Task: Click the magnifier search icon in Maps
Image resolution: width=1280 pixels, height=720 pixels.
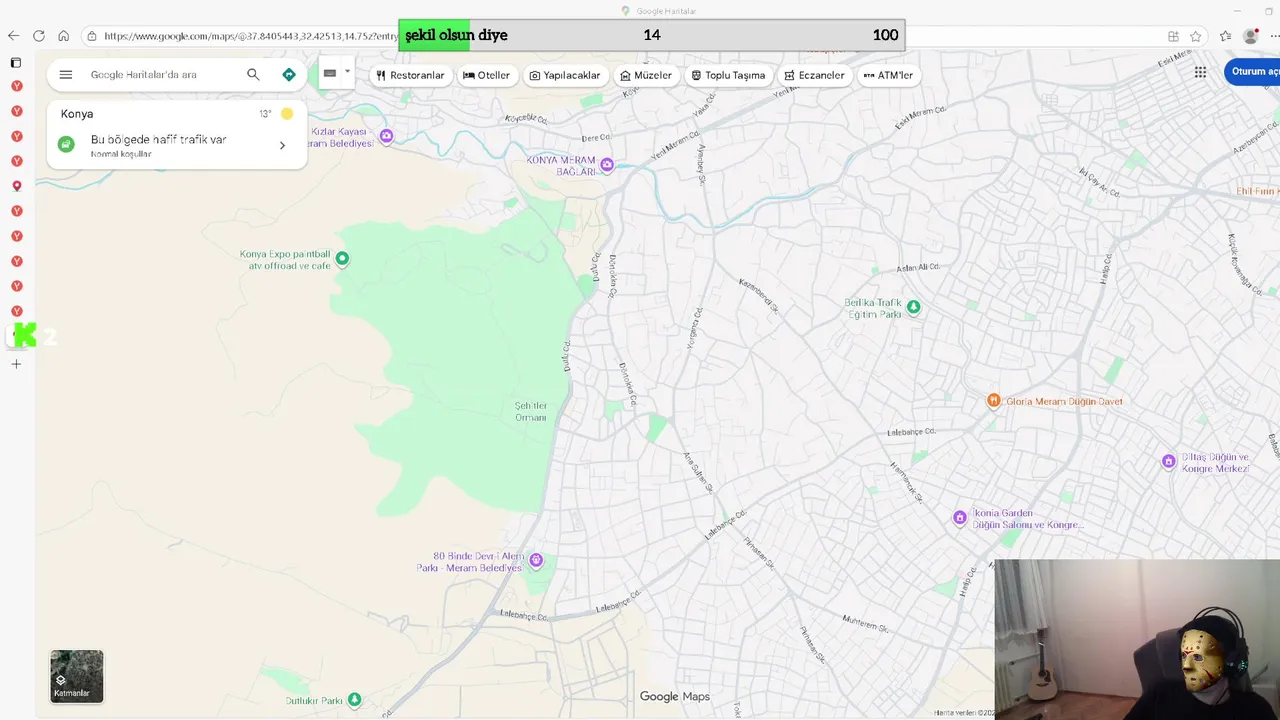Action: click(253, 75)
